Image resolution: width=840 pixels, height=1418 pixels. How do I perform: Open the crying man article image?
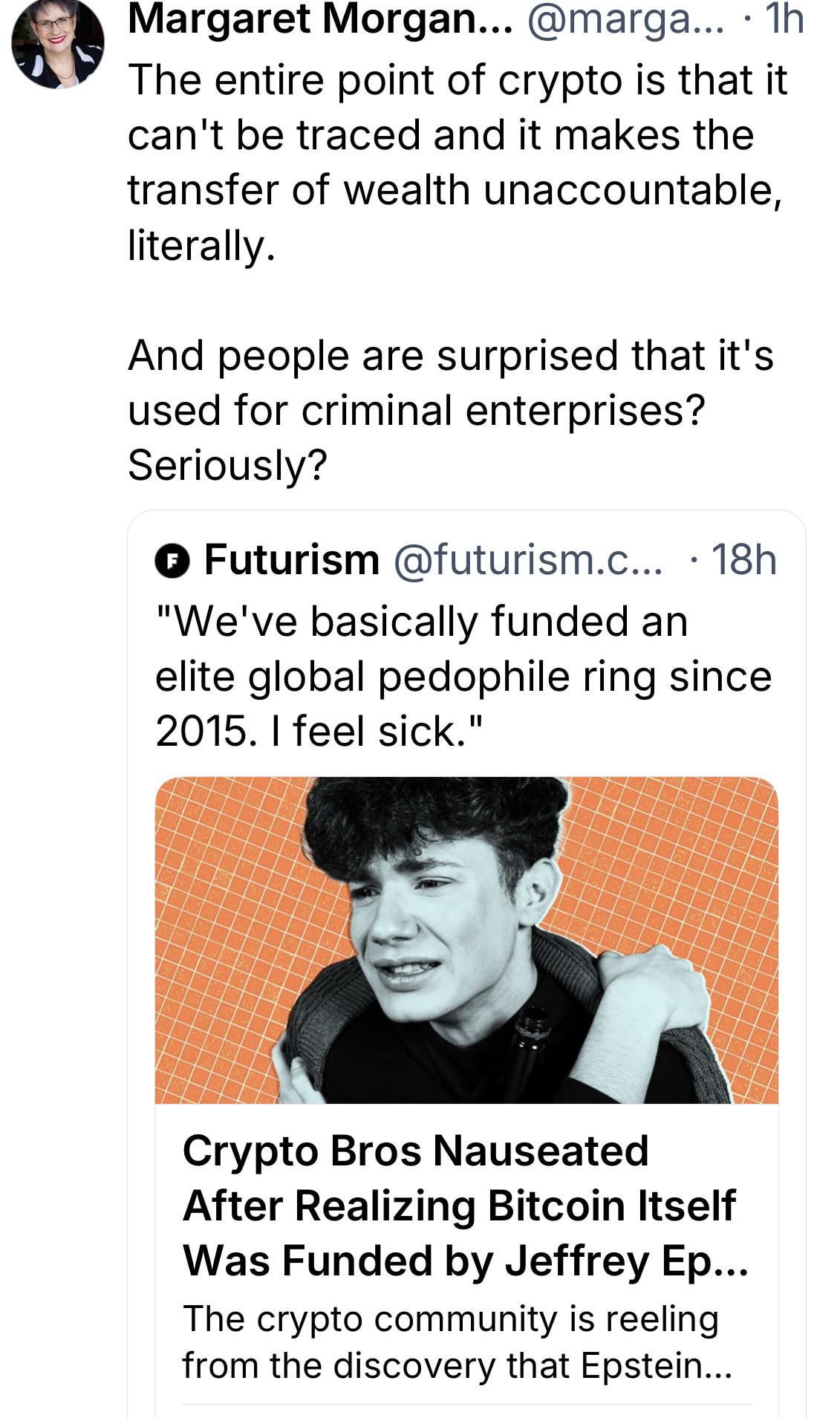coord(466,940)
